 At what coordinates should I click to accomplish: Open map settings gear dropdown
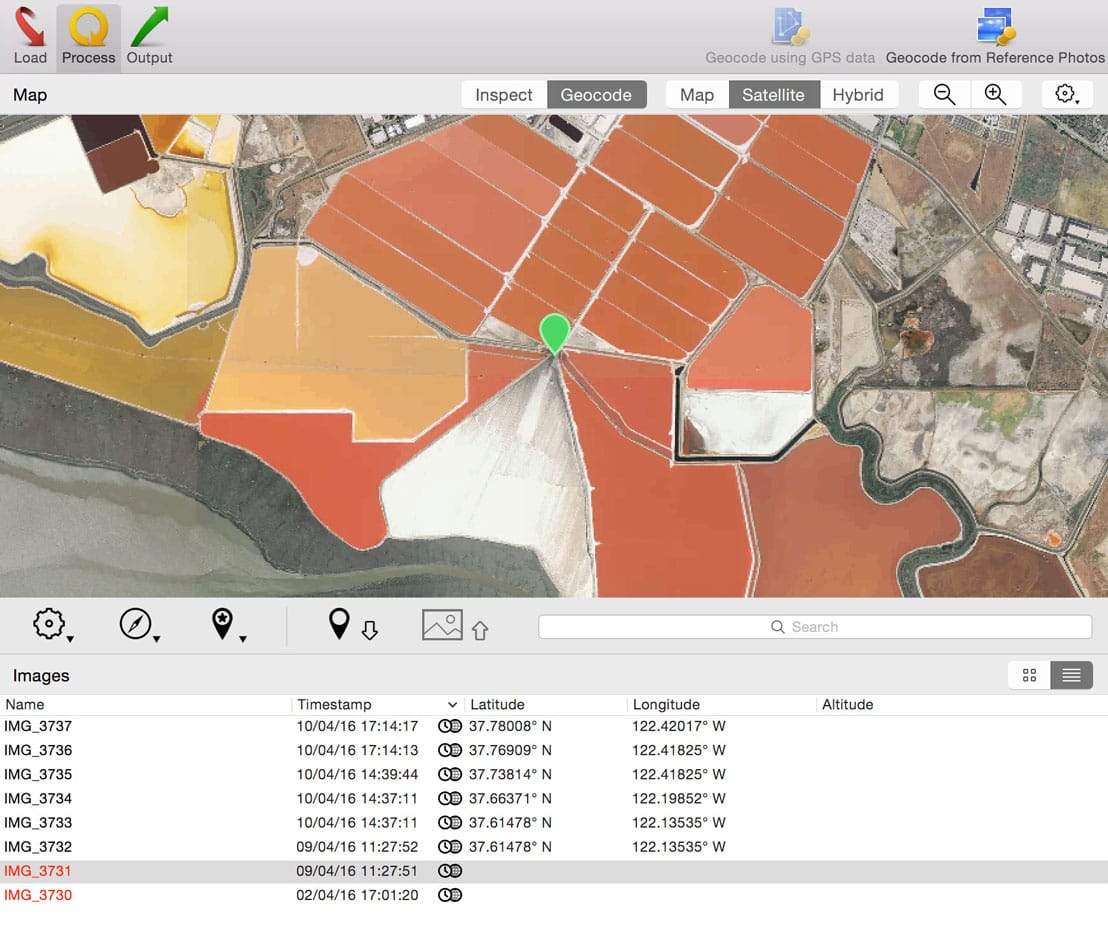(x=1067, y=95)
